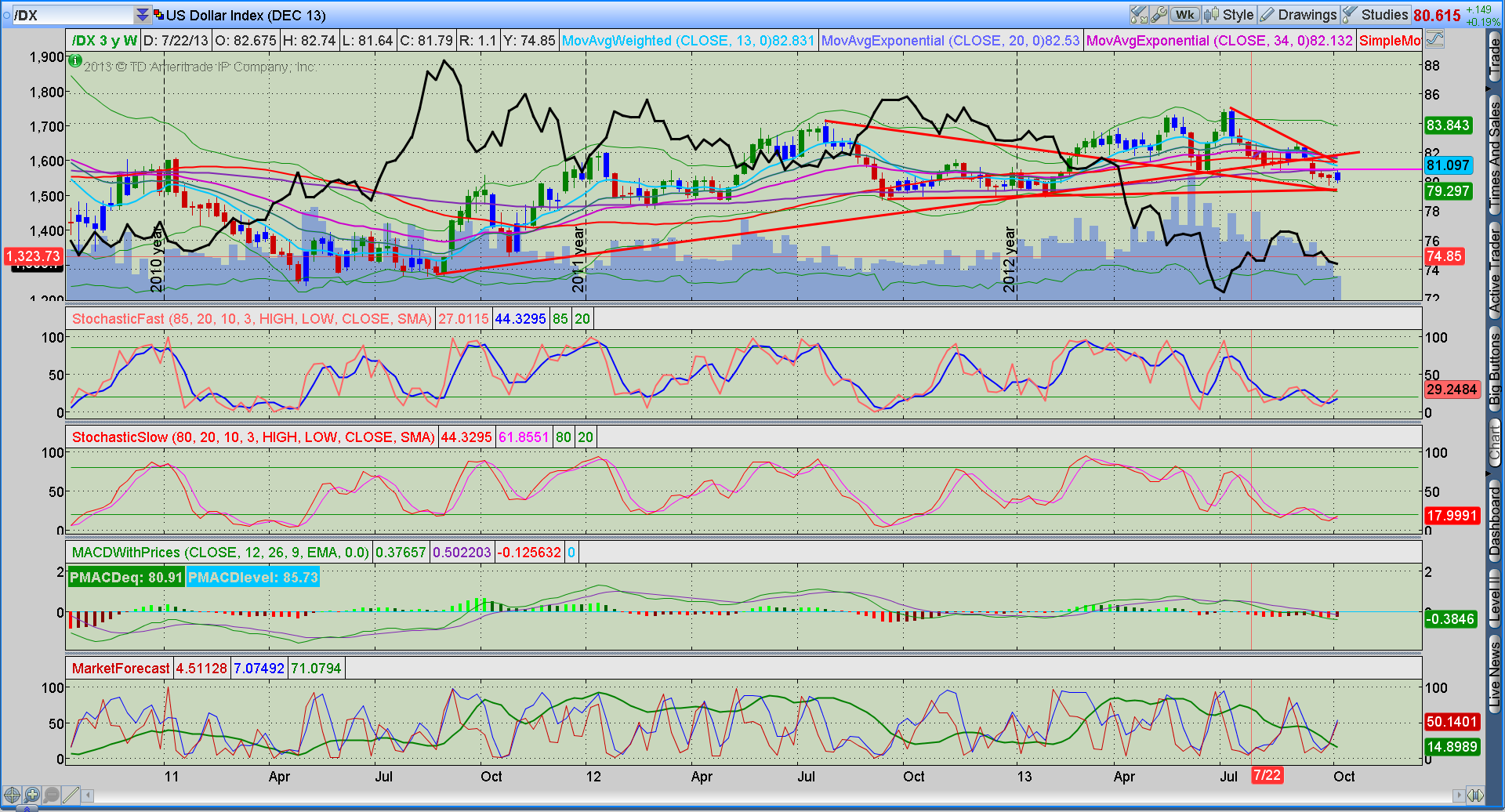Open chart settings wrench icon
This screenshot has height=812, width=1505.
(x=1159, y=15)
